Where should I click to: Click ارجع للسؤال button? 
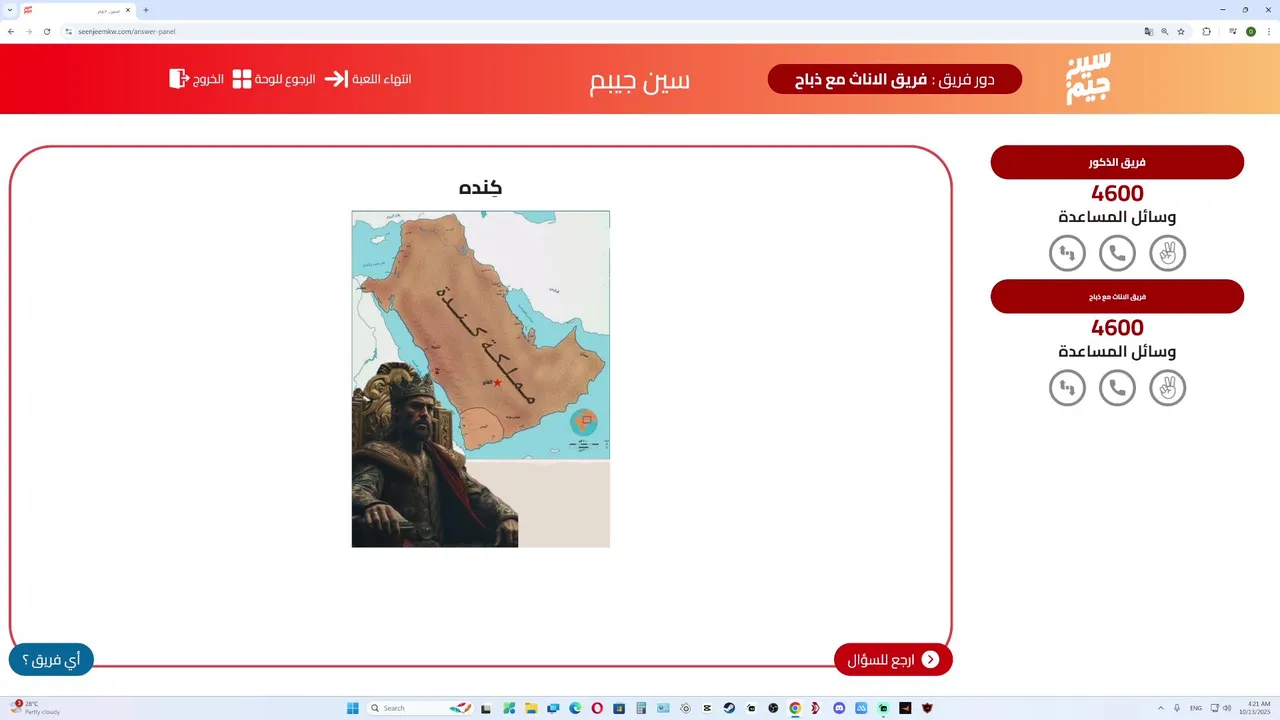[893, 659]
